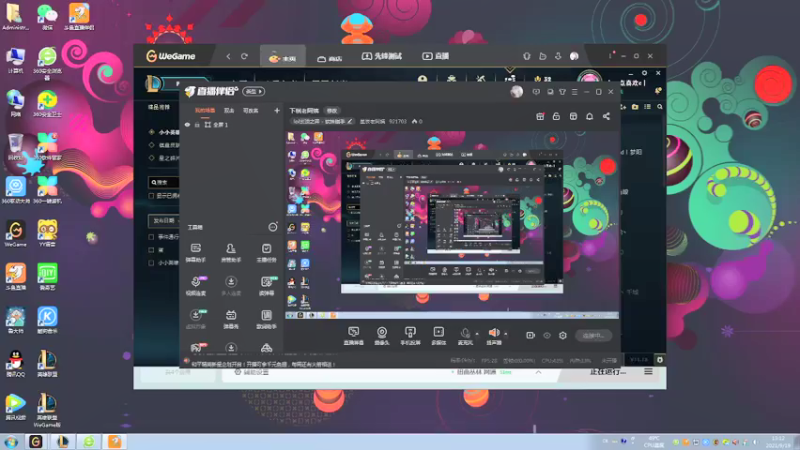Open League client settings gear near its close button

(644, 73)
